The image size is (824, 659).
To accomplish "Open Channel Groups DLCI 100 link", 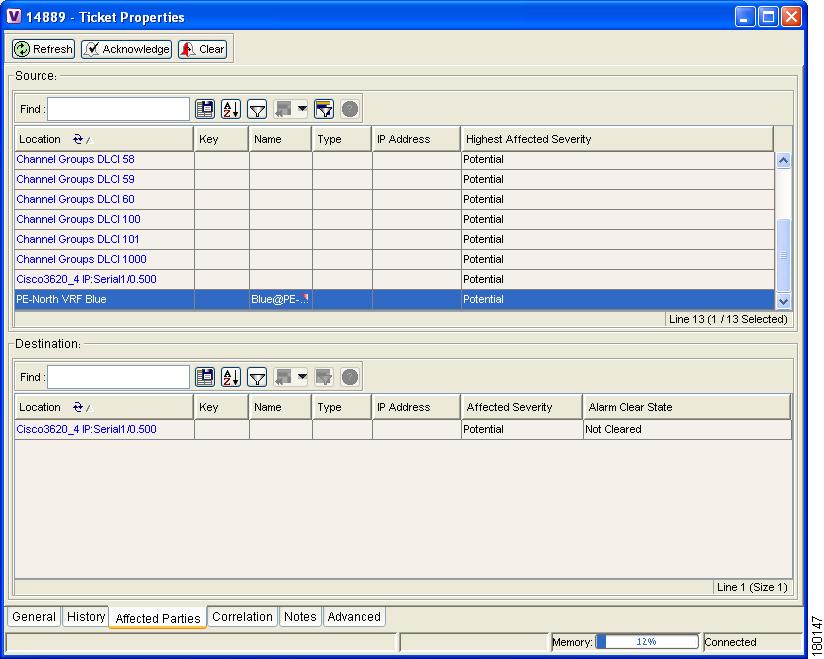I will 78,219.
